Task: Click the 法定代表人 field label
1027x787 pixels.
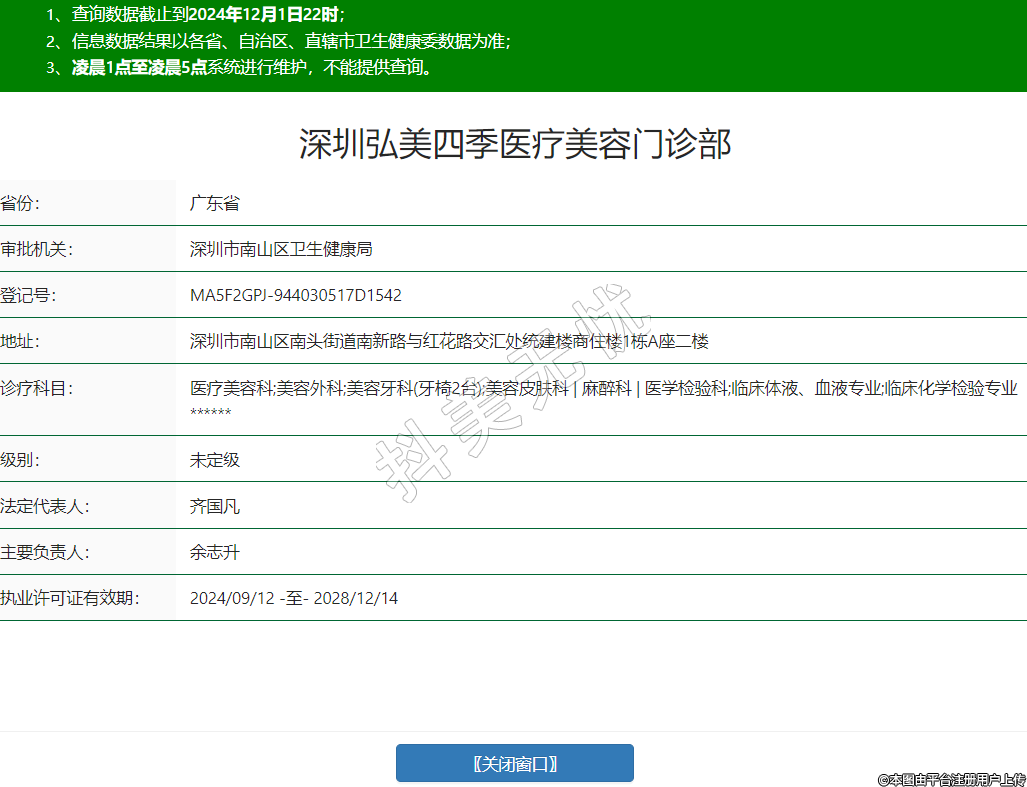Action: tap(45, 506)
